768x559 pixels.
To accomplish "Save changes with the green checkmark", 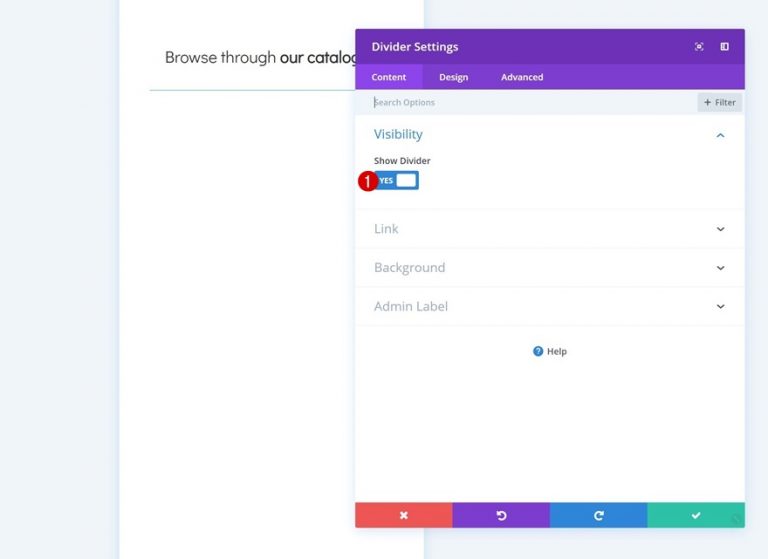I will click(x=696, y=515).
